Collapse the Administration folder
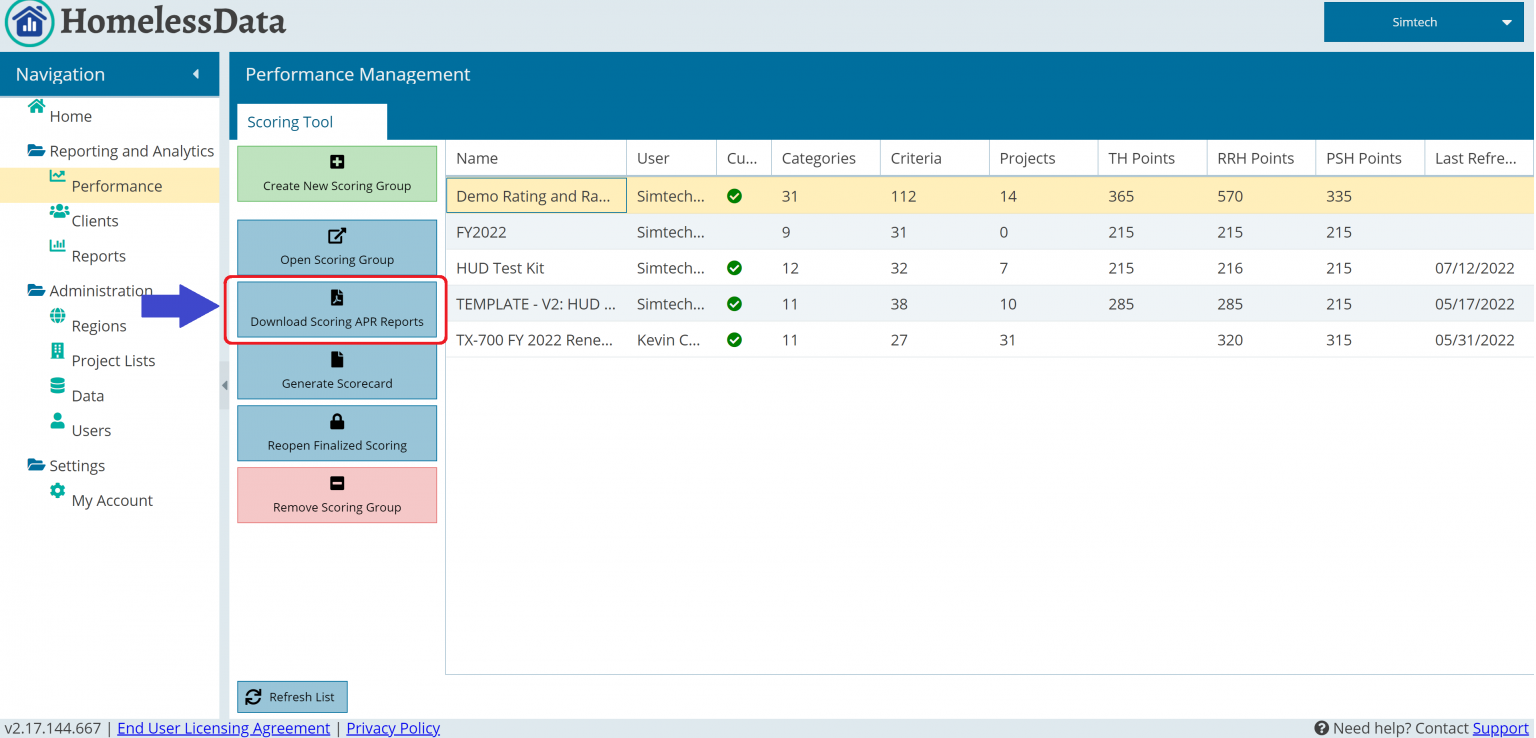This screenshot has width=1536, height=738. tap(37, 291)
